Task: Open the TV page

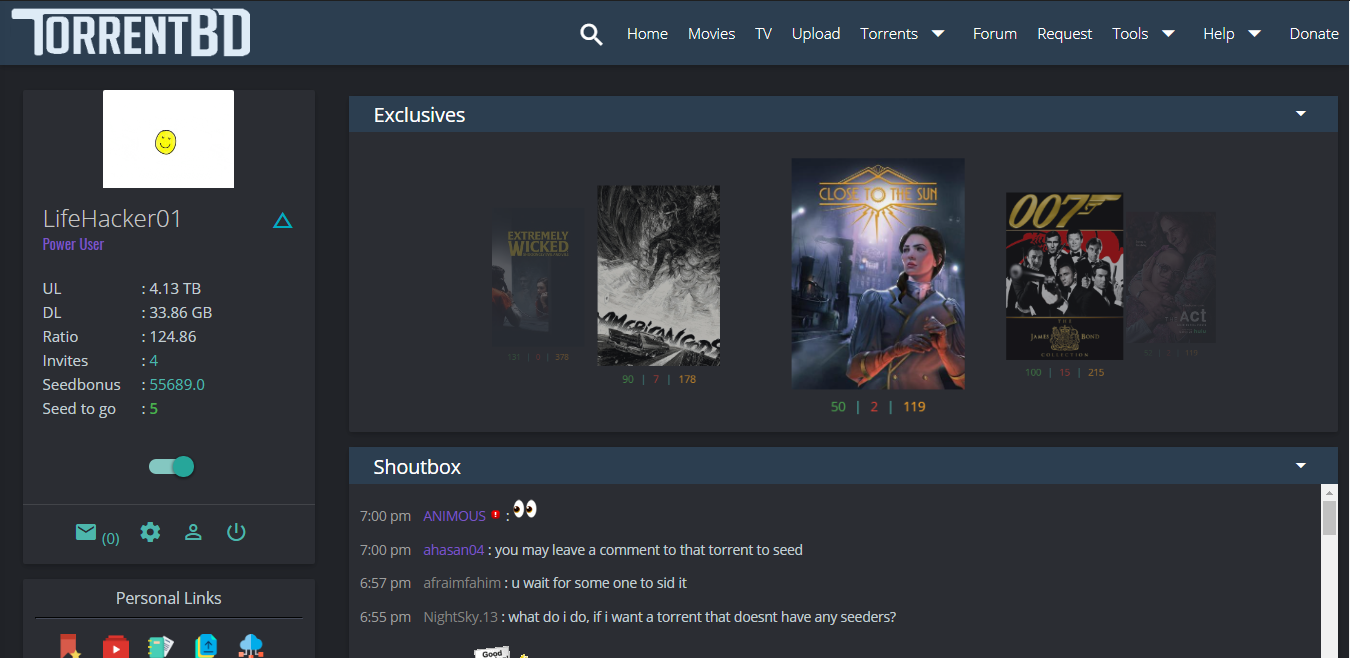Action: point(763,33)
